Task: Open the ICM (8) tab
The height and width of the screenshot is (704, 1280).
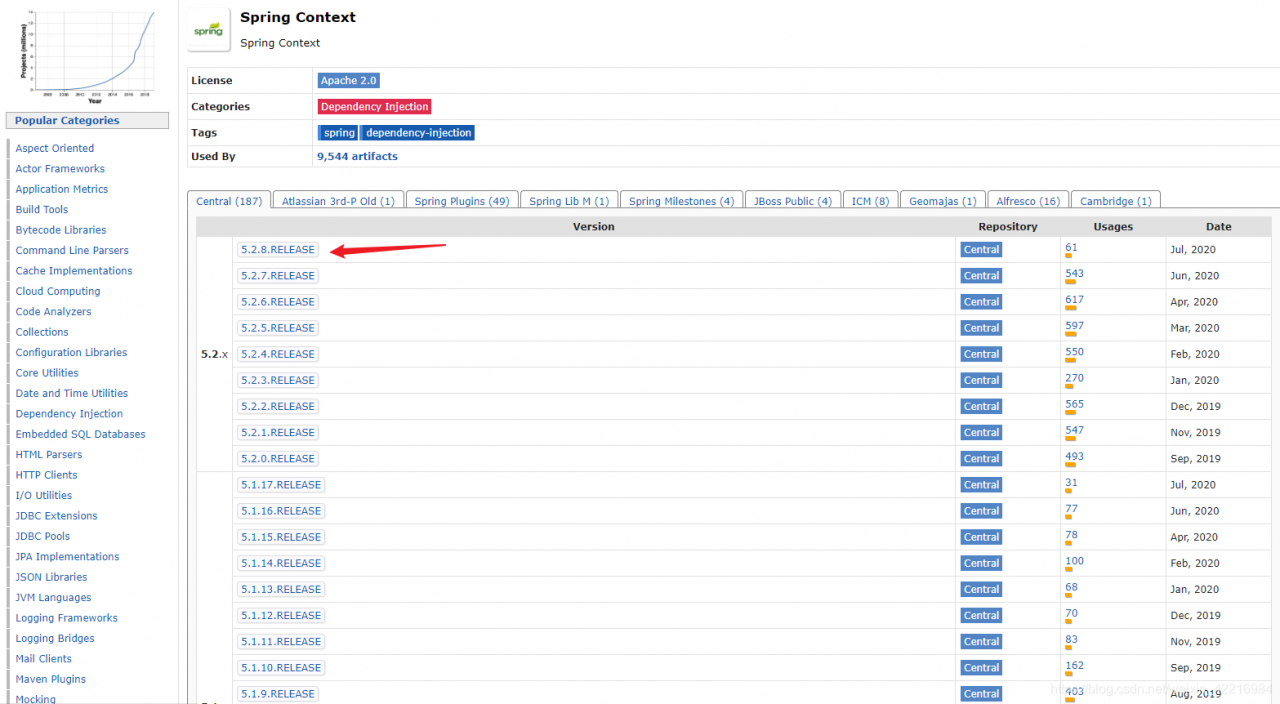Action: [870, 201]
